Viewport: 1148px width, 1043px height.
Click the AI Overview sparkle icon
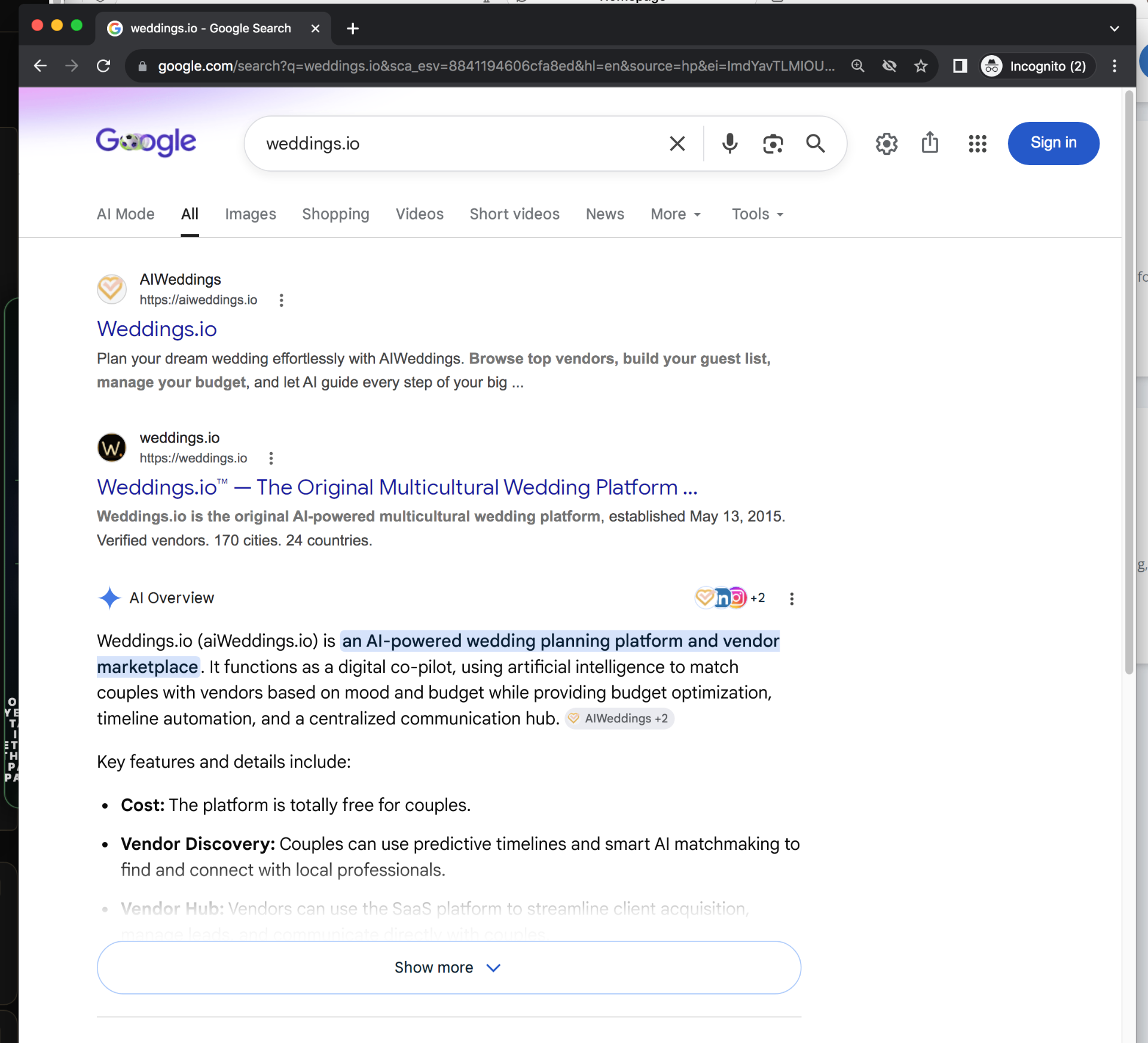pyautogui.click(x=109, y=598)
